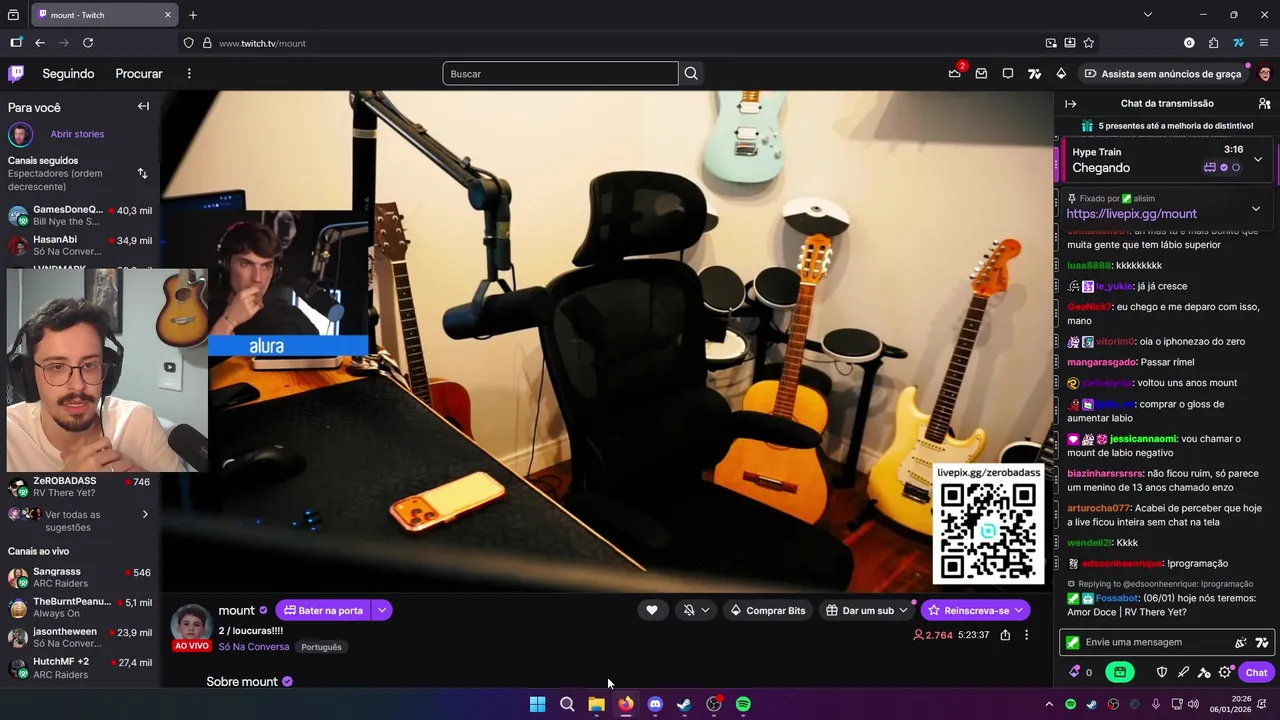Toggle mod view sword icon in chat
Image resolution: width=1280 pixels, height=720 pixels.
pos(1183,672)
